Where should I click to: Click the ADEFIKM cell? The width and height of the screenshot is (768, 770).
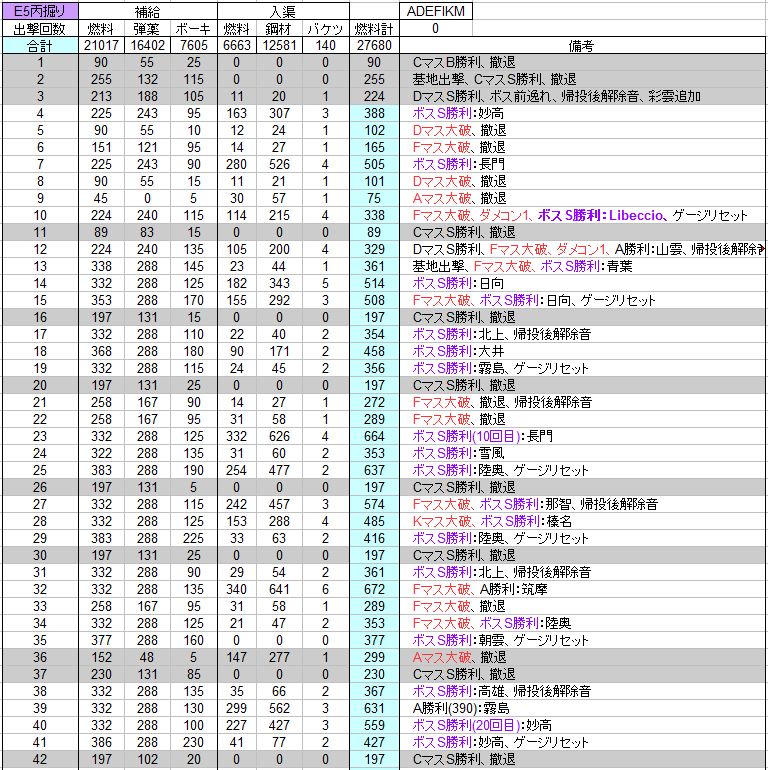pyautogui.click(x=436, y=11)
